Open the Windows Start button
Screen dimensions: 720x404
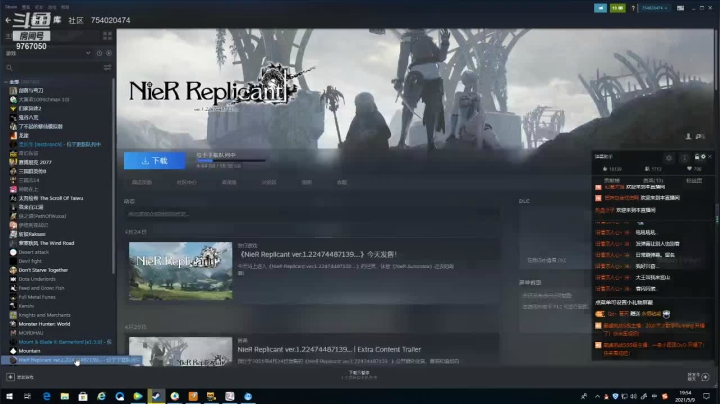pyautogui.click(x=9, y=396)
